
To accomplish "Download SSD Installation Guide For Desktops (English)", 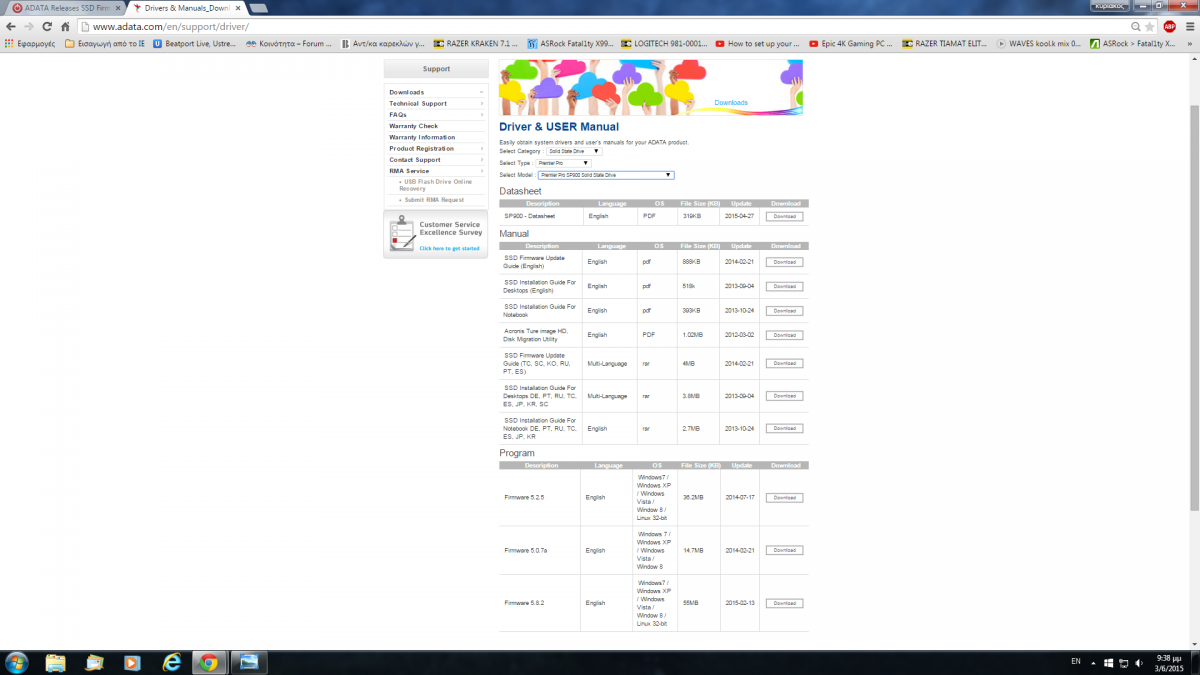I will [784, 286].
